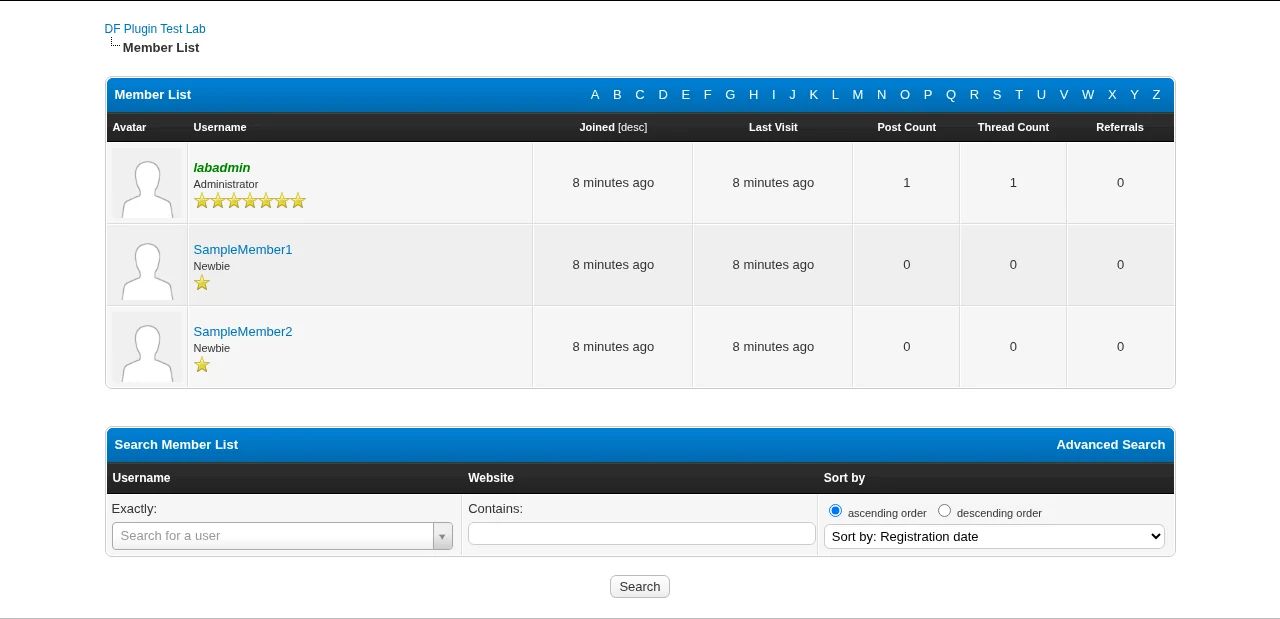Viewport: 1280px width, 619px height.
Task: Click Newbie title under SampleMember1
Action: (212, 266)
